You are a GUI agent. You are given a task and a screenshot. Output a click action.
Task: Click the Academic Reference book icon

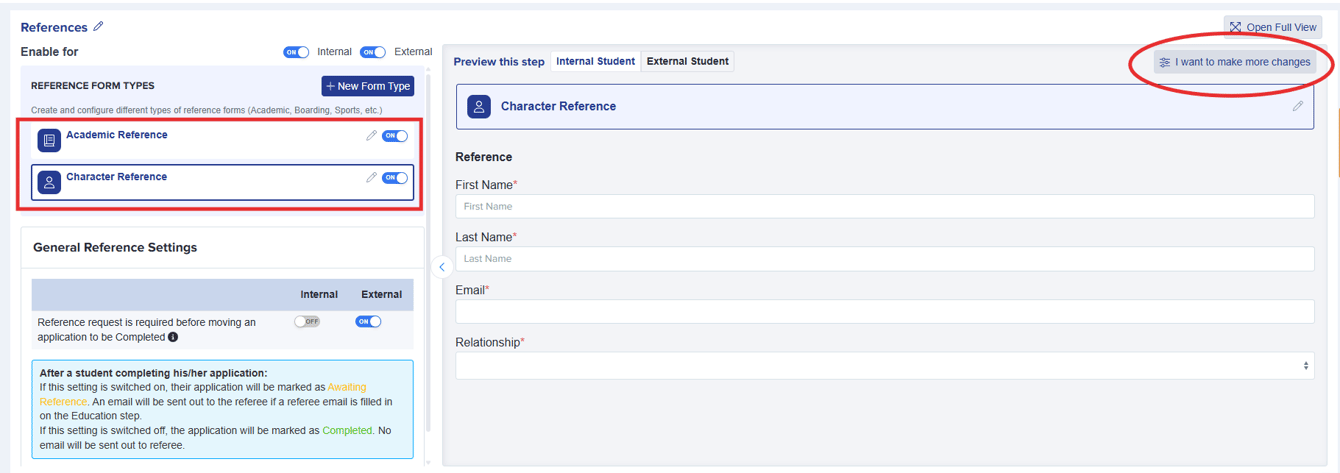coord(49,141)
